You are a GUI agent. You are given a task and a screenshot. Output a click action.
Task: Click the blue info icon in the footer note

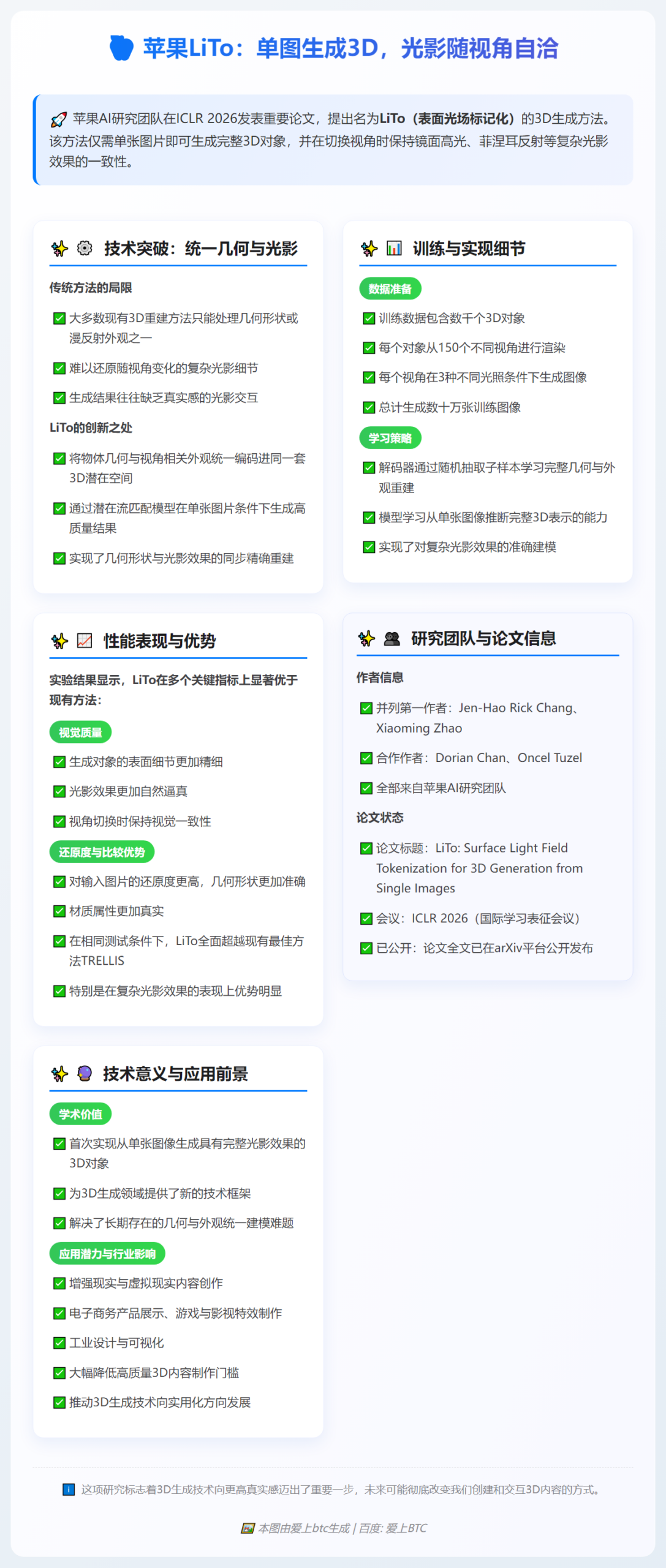click(x=69, y=1489)
